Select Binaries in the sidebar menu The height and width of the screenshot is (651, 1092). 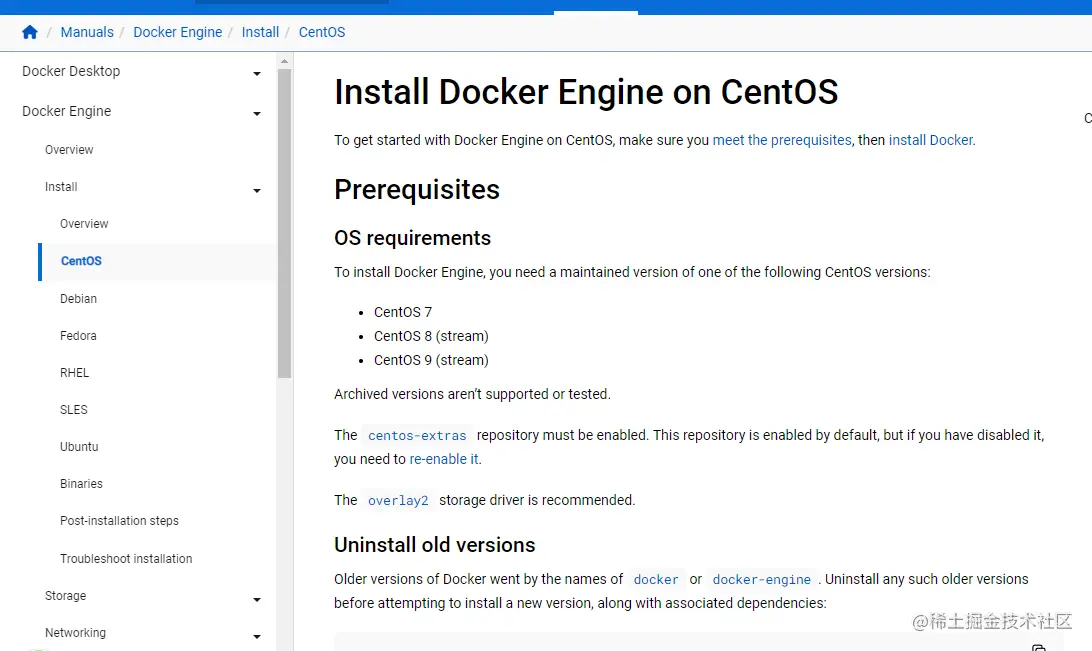point(81,484)
